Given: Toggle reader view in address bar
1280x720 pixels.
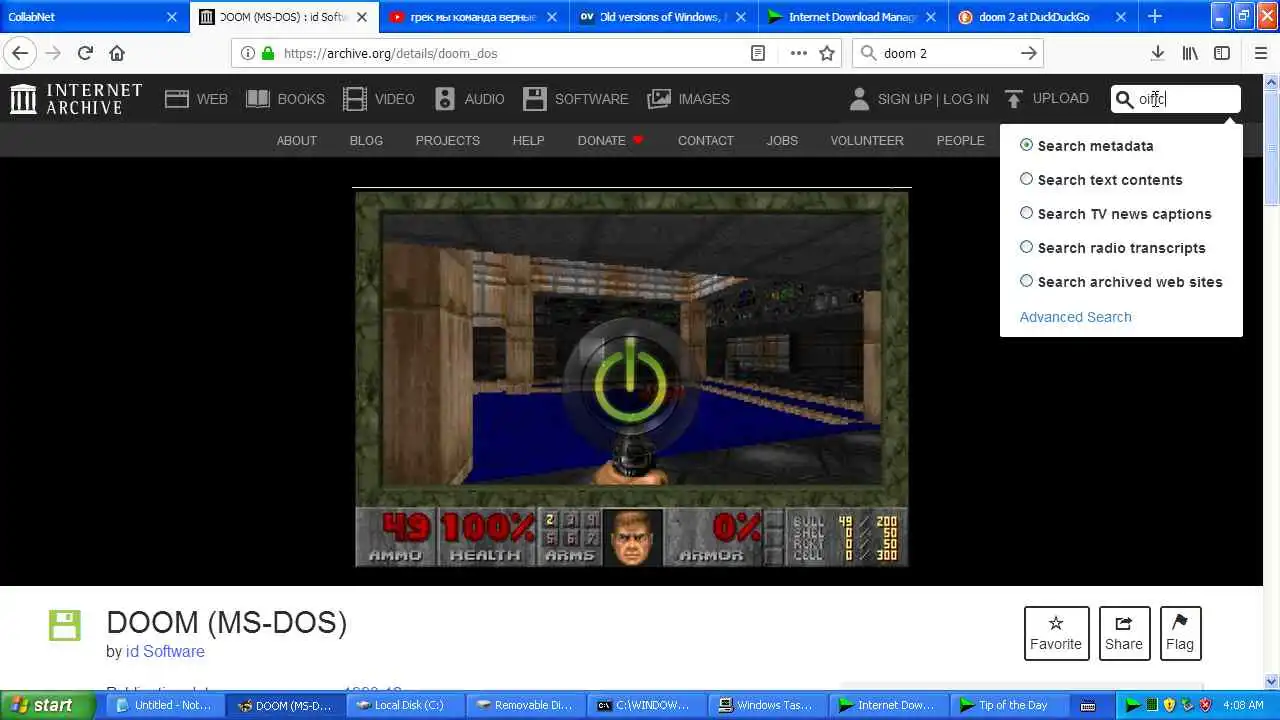Looking at the screenshot, I should pyautogui.click(x=758, y=53).
